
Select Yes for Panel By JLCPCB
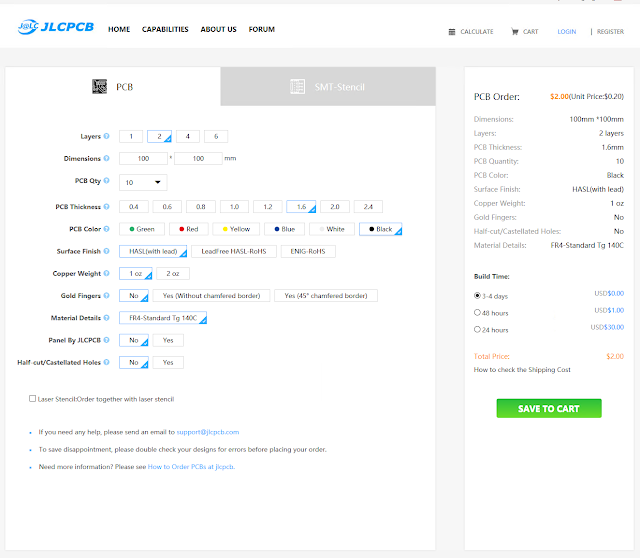coord(168,340)
